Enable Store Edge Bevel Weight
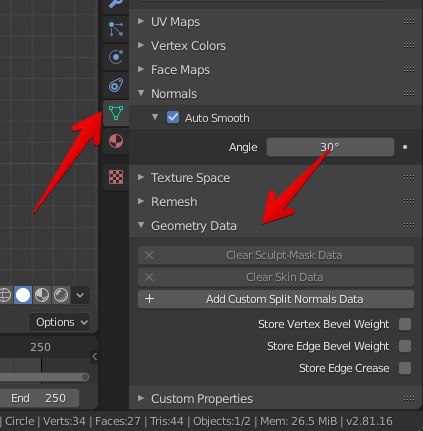 coord(405,346)
